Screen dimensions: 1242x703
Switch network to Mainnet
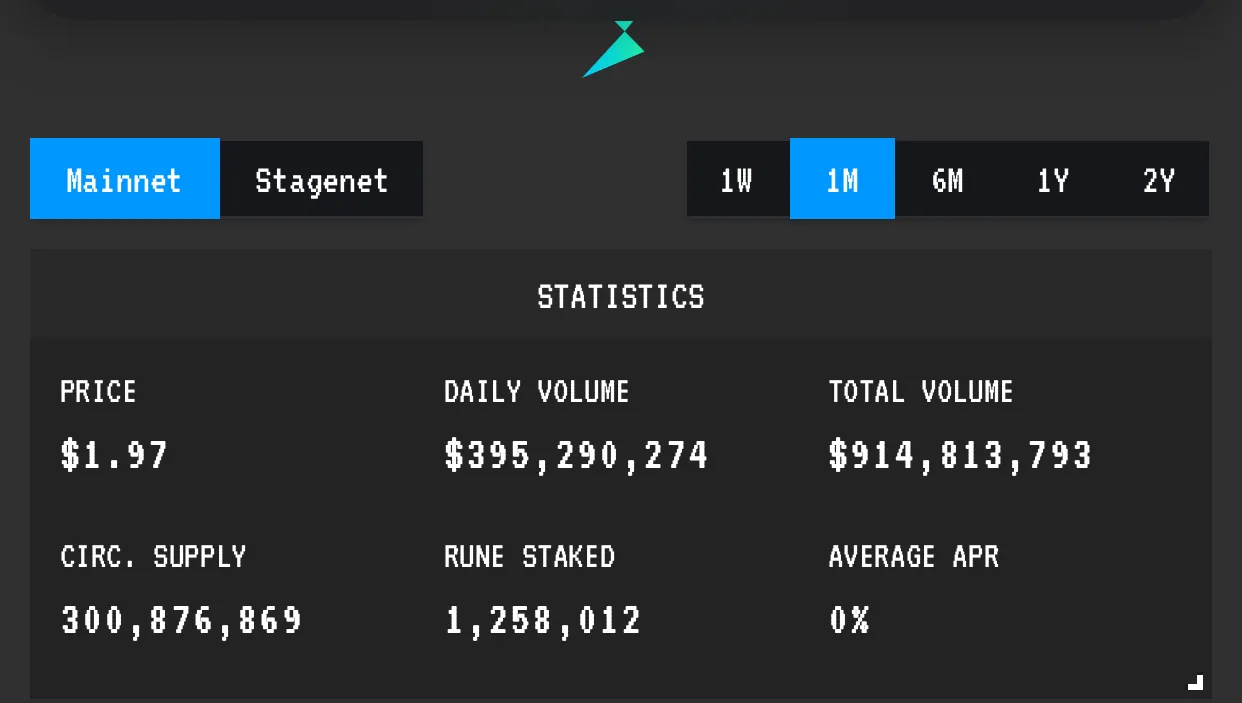pos(125,180)
